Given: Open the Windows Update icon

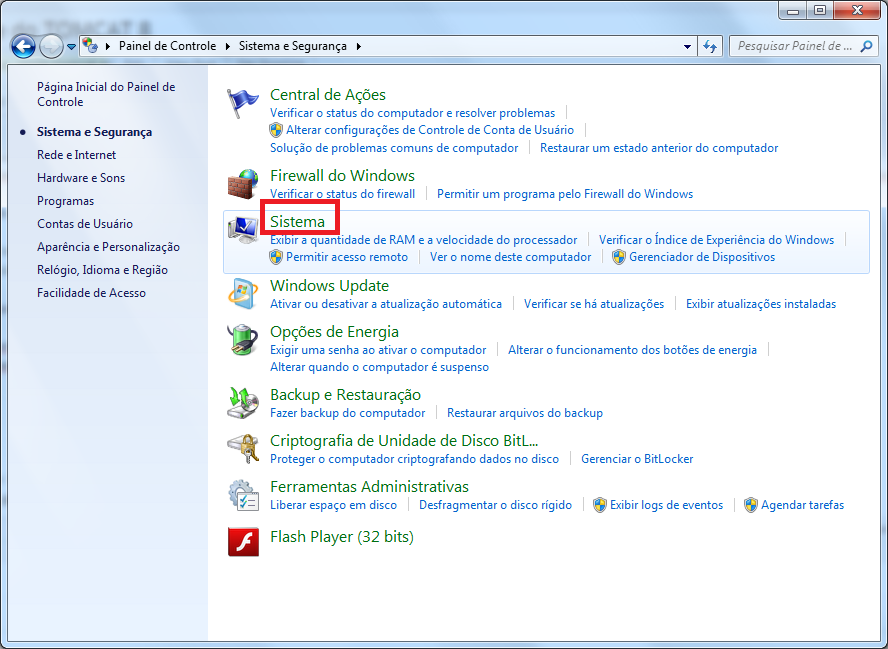Looking at the screenshot, I should click(x=243, y=294).
